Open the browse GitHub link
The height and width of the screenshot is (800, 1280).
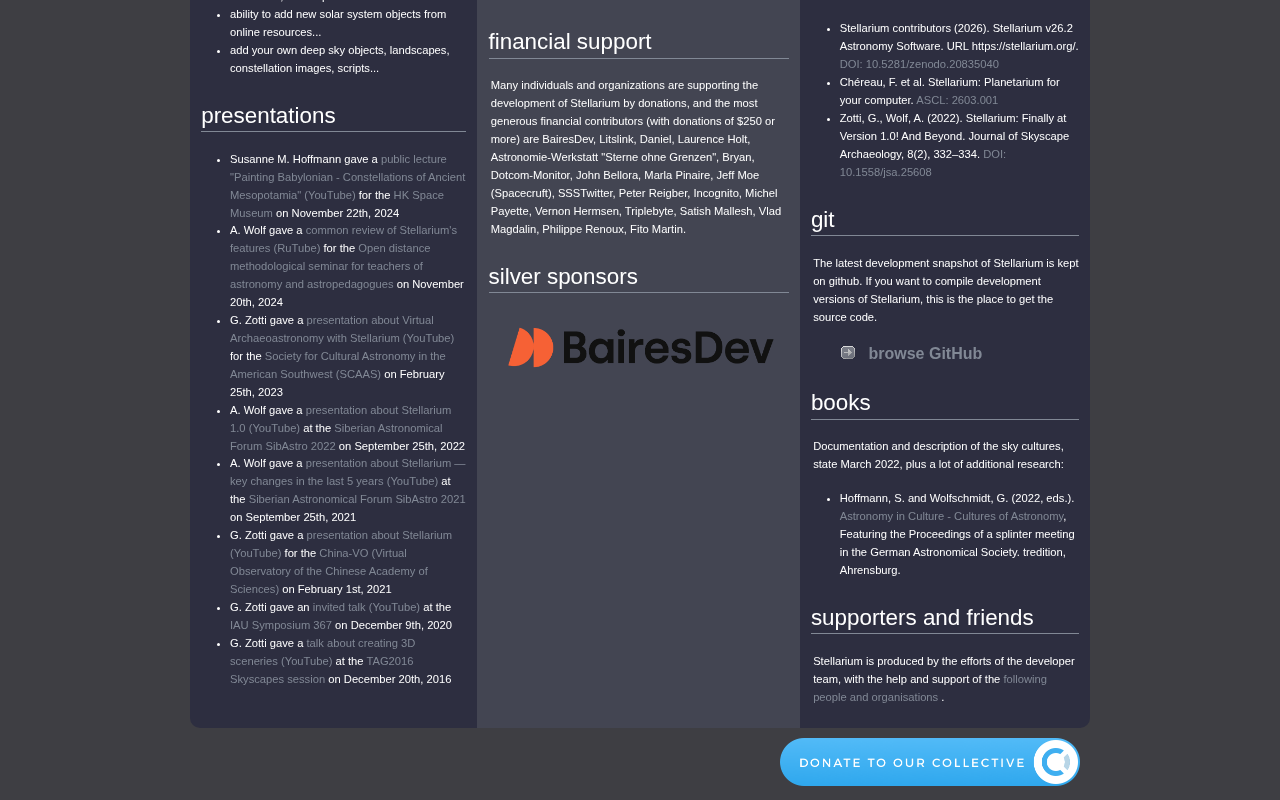pos(925,354)
